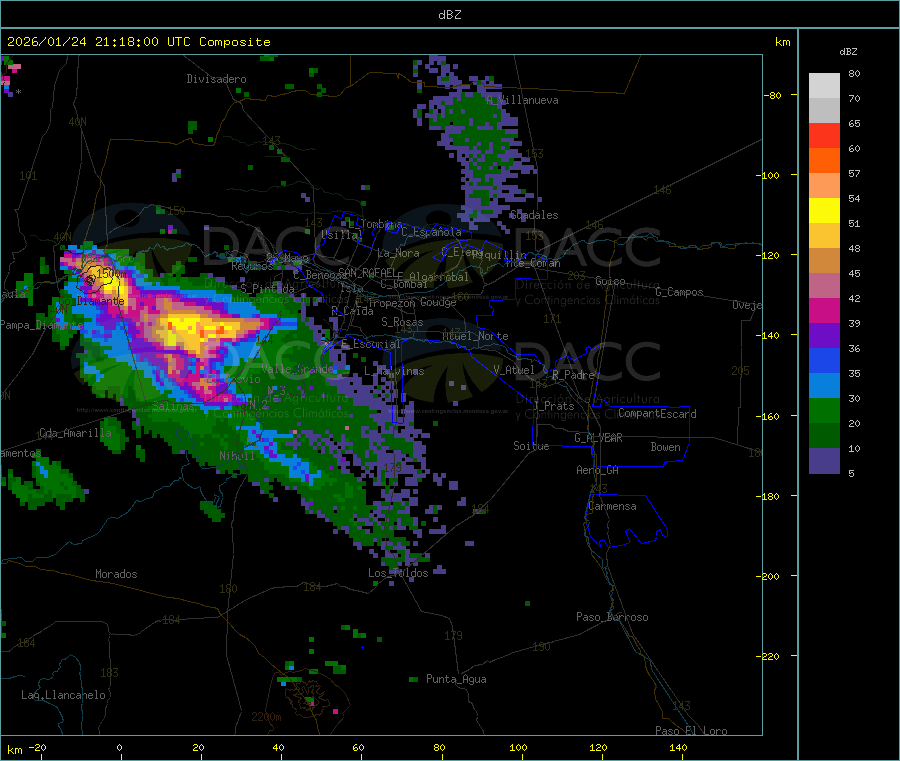This screenshot has height=761, width=900.
Task: Click the 'A_Villanueva' place label
Action: [522, 100]
